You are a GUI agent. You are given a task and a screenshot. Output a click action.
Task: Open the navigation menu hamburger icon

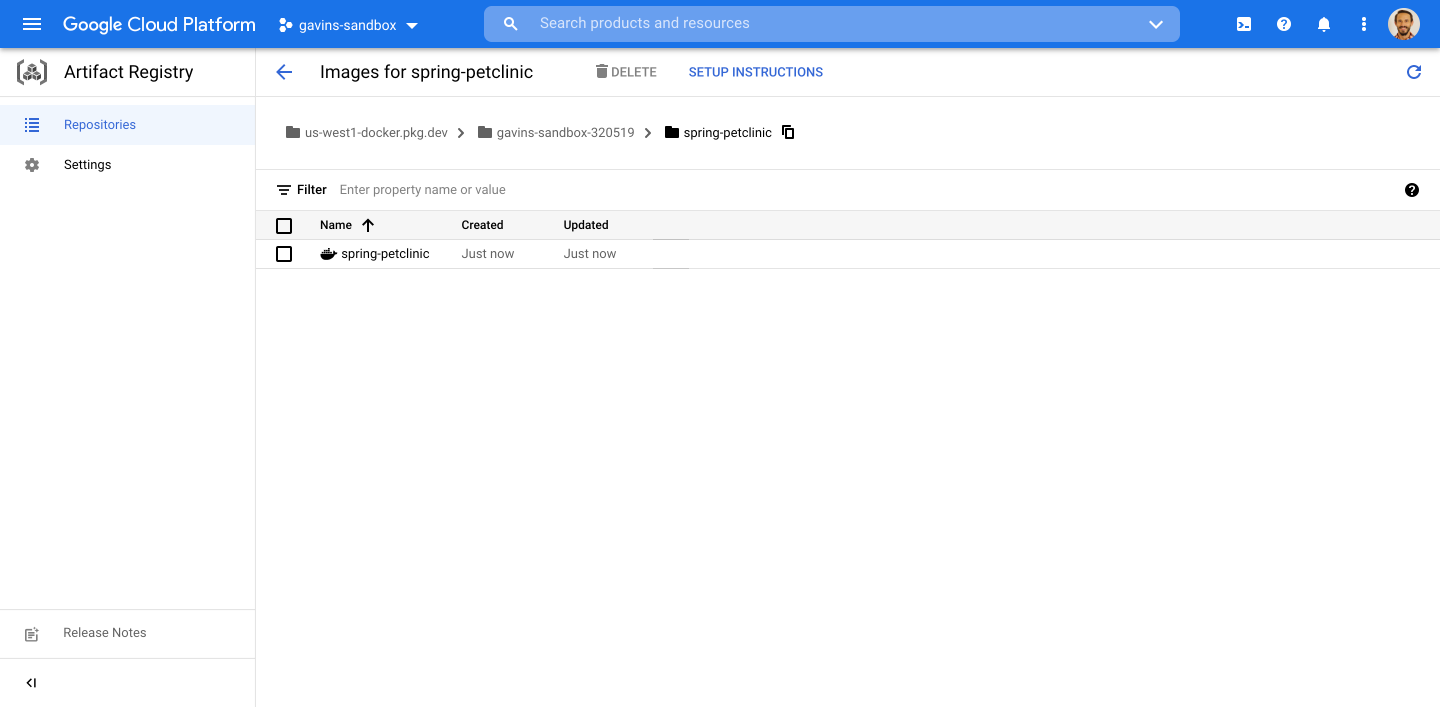32,24
